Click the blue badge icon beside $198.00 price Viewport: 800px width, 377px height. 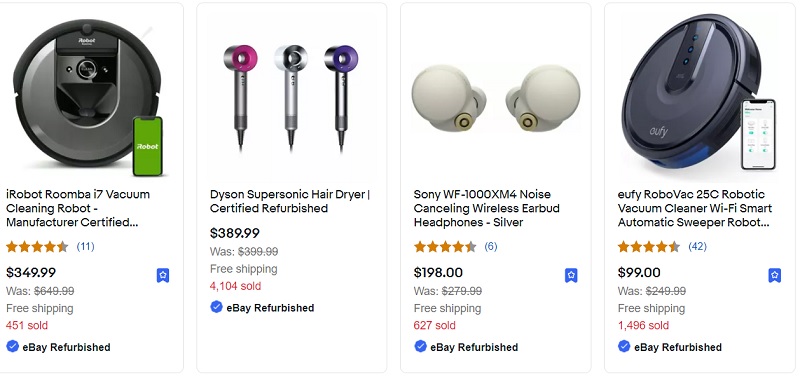click(571, 275)
